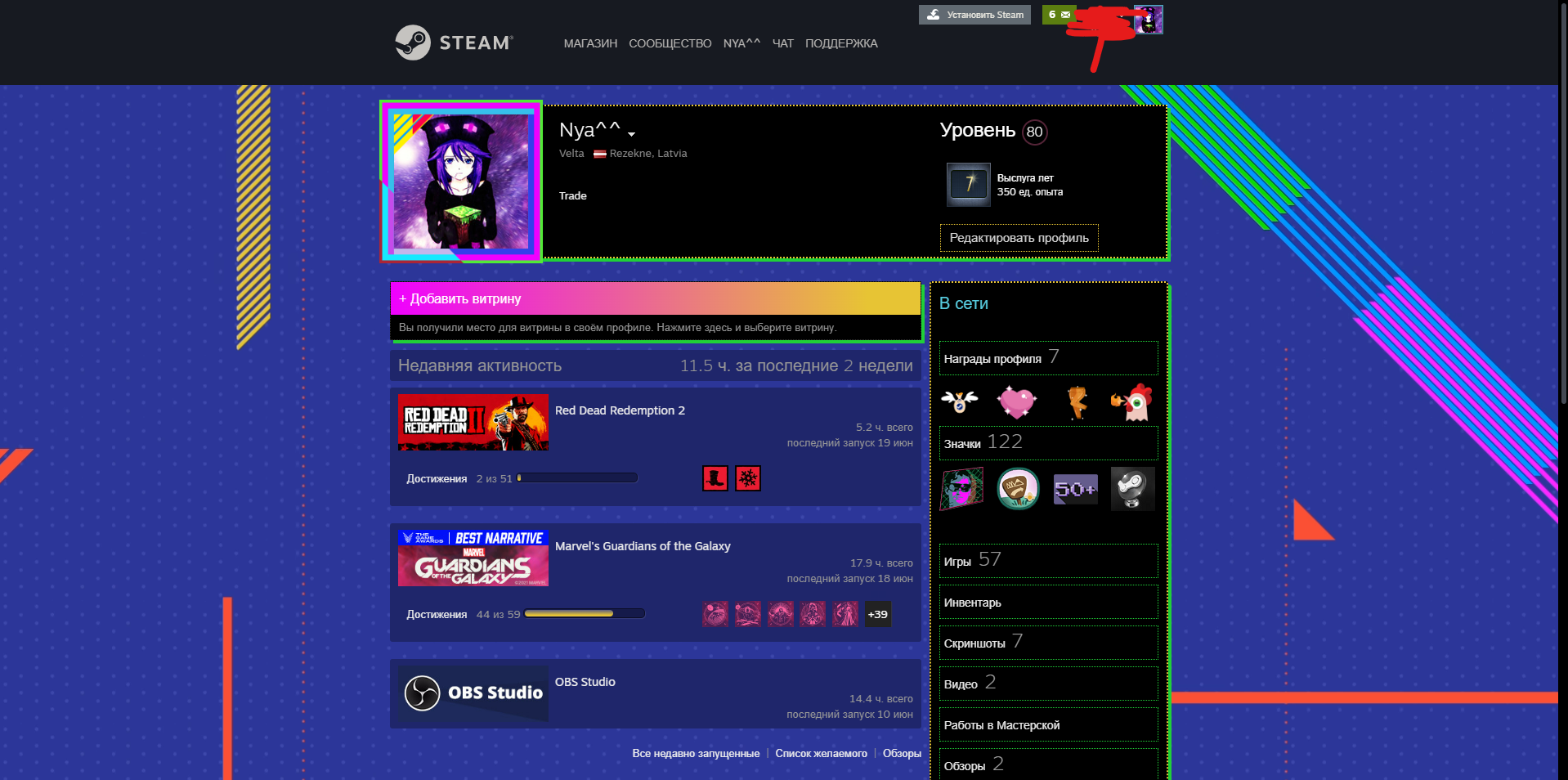Click the pink heart profile award icon
The width and height of the screenshot is (1568, 780).
click(1017, 401)
